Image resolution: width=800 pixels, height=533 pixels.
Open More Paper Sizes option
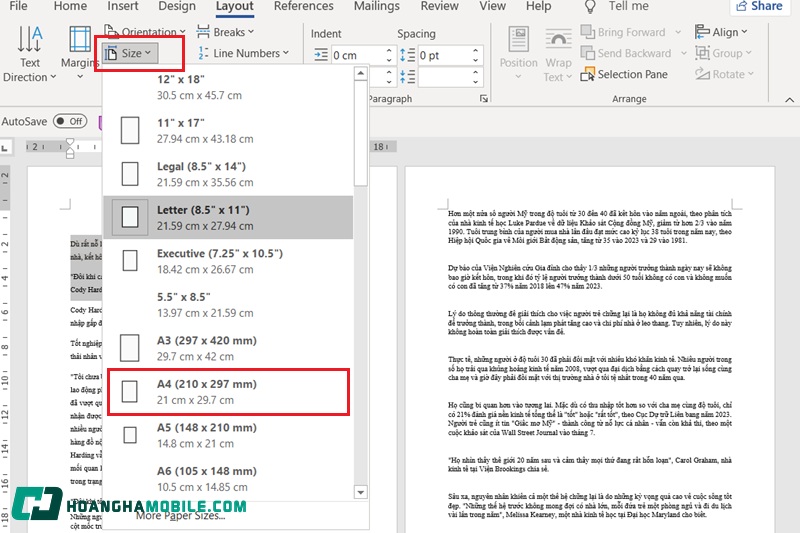click(x=180, y=515)
